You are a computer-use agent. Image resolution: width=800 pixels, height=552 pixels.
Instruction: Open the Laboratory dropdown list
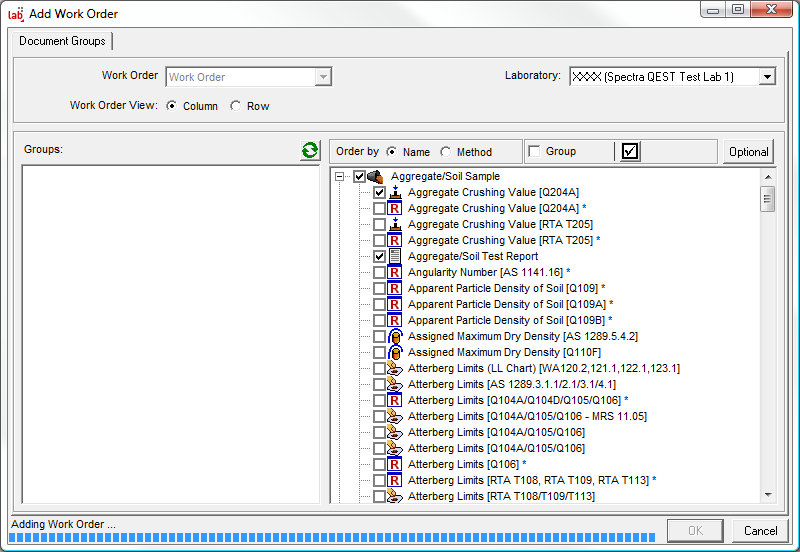(766, 77)
